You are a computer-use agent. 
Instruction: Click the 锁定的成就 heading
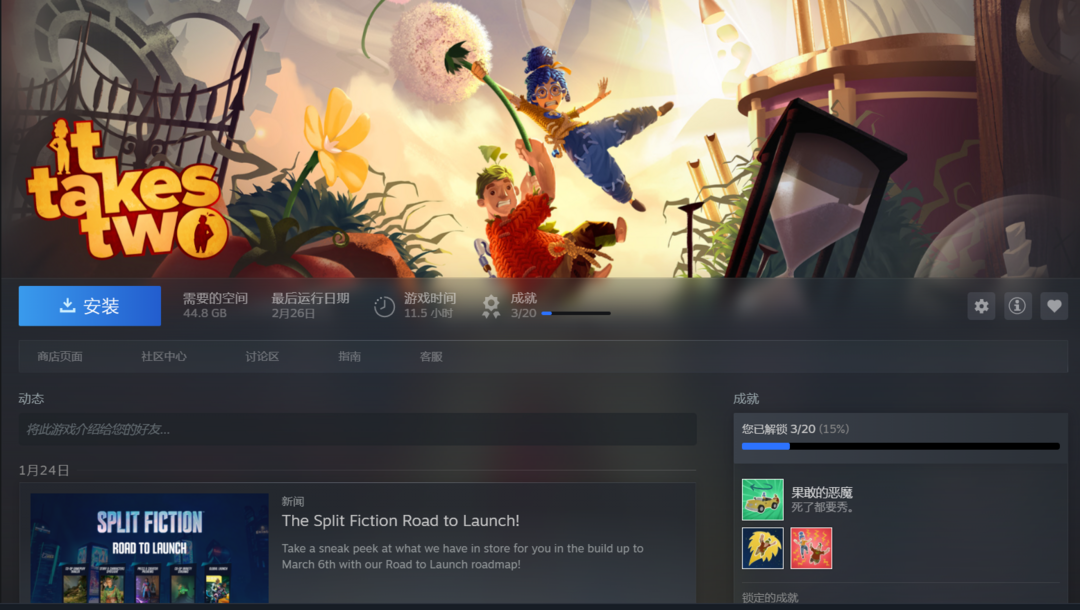pos(770,598)
